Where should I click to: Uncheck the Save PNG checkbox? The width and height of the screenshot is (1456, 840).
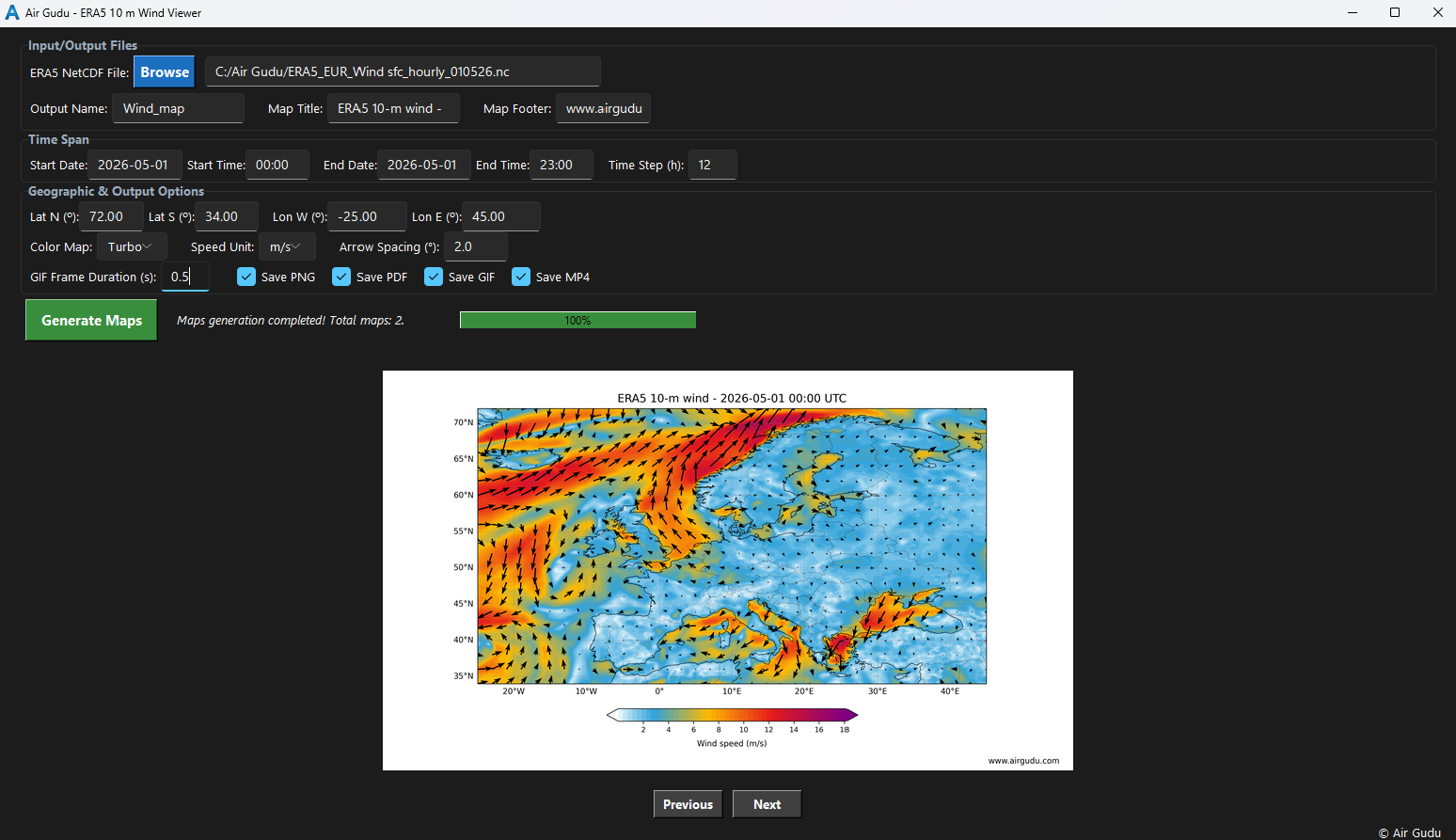[246, 277]
